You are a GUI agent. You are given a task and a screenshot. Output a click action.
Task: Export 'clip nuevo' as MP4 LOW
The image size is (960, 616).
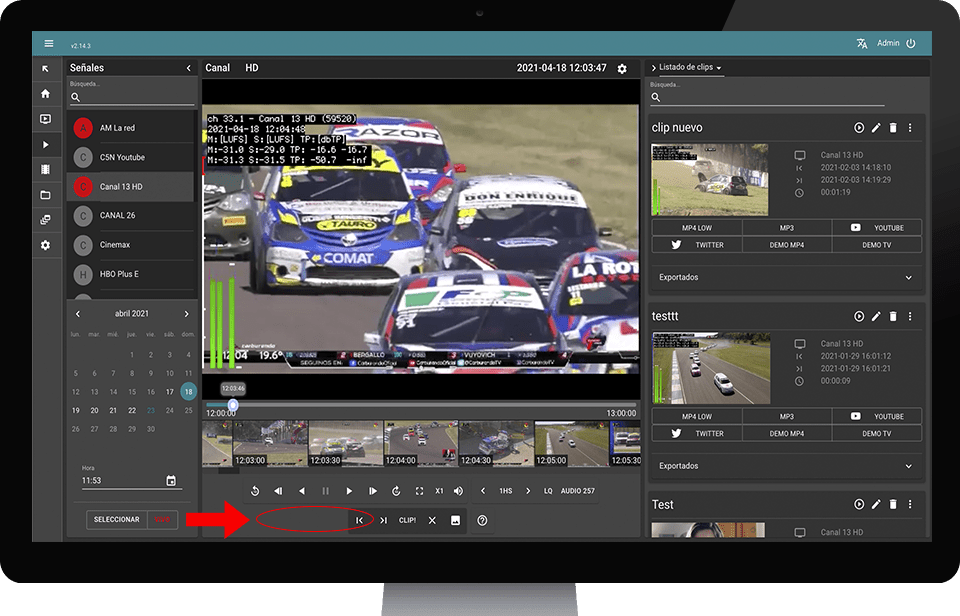click(697, 228)
